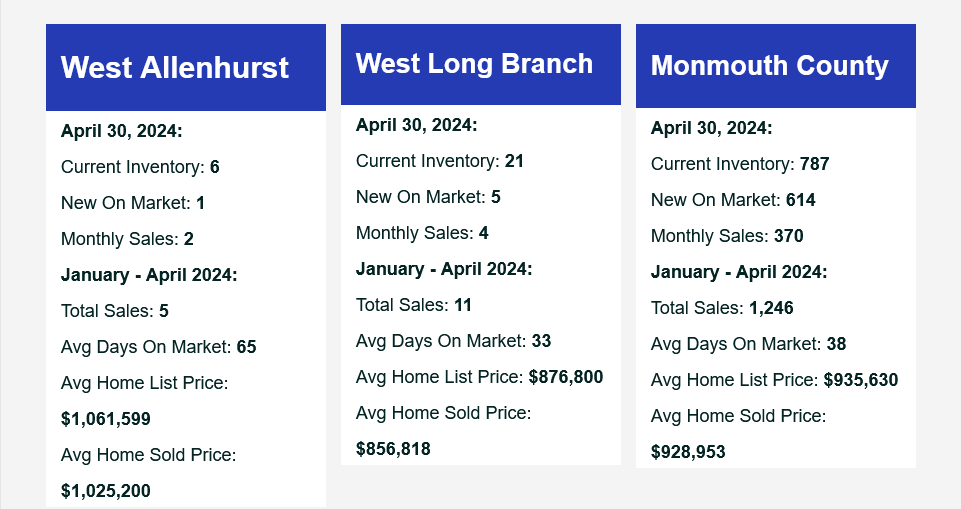Select West Allenhurst New On Market line

[x=132, y=203]
